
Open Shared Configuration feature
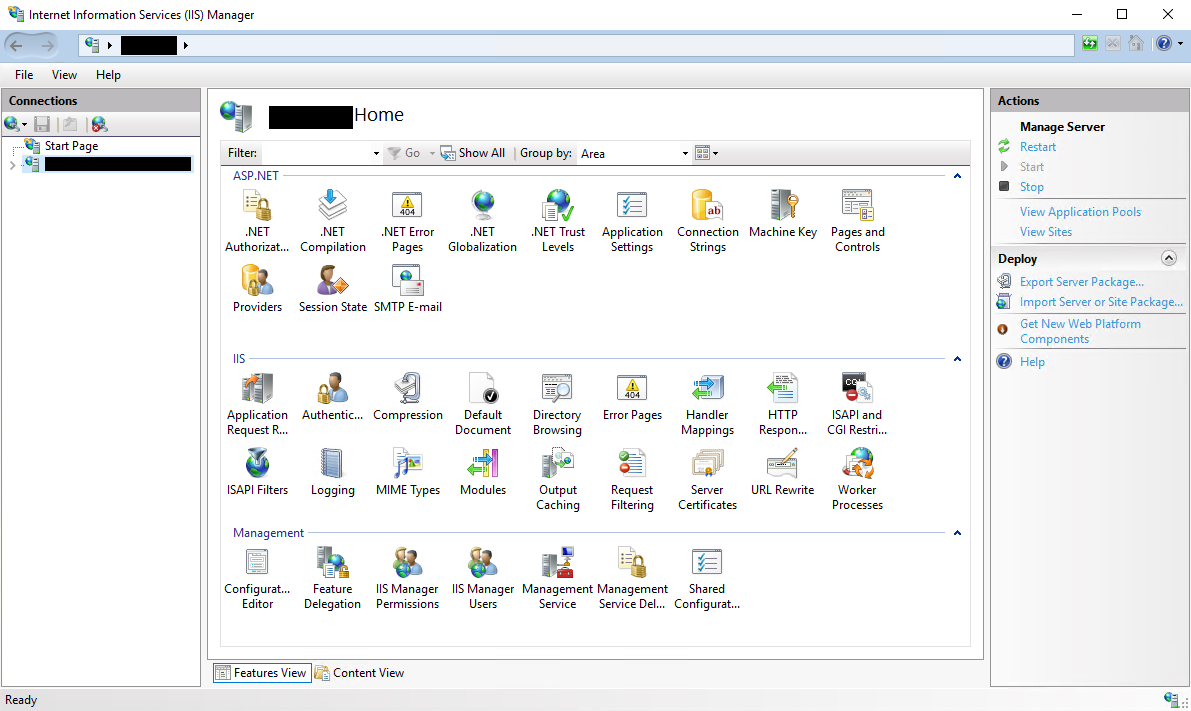(707, 579)
